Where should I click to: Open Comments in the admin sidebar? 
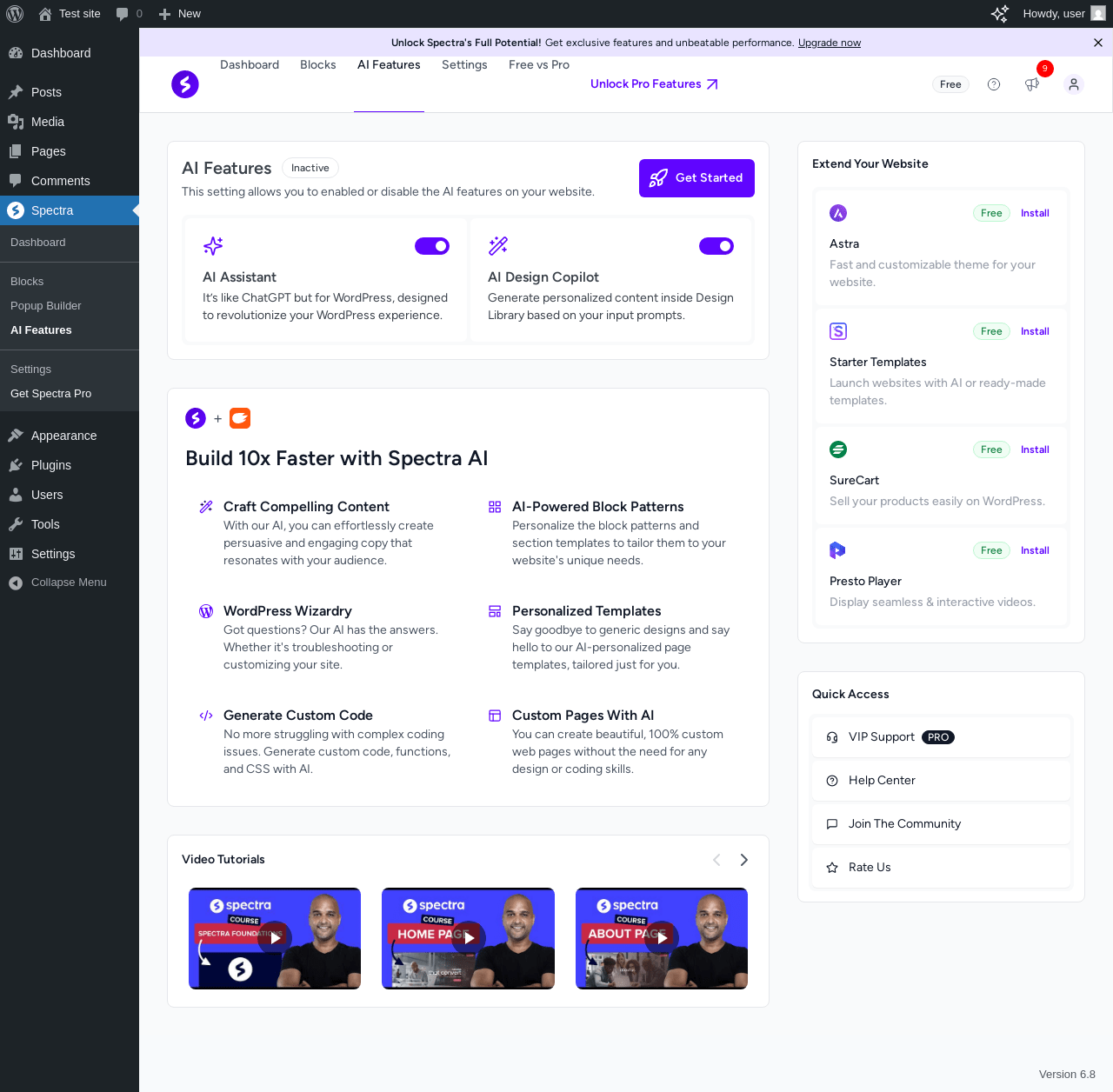tap(70, 181)
